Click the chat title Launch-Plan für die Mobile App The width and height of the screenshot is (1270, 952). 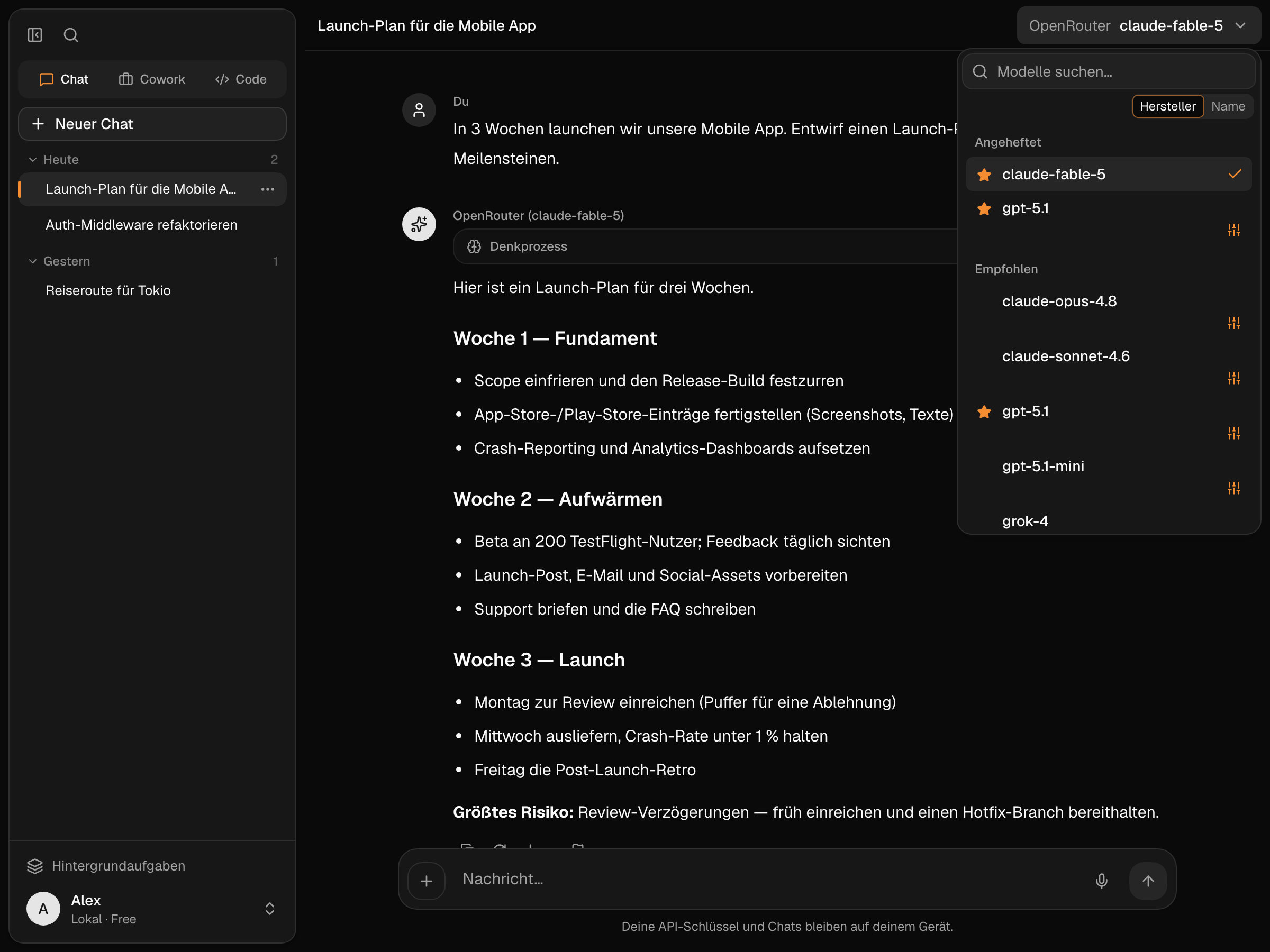pos(427,26)
